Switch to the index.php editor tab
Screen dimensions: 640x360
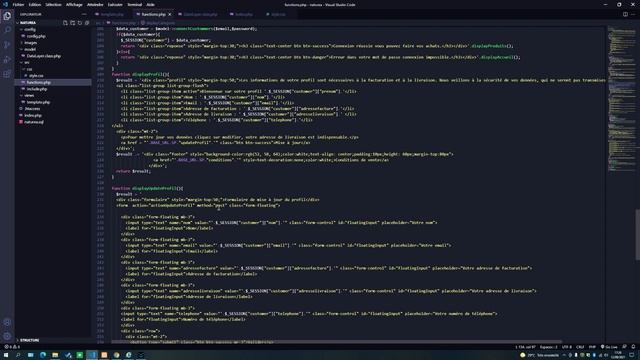click(x=244, y=14)
